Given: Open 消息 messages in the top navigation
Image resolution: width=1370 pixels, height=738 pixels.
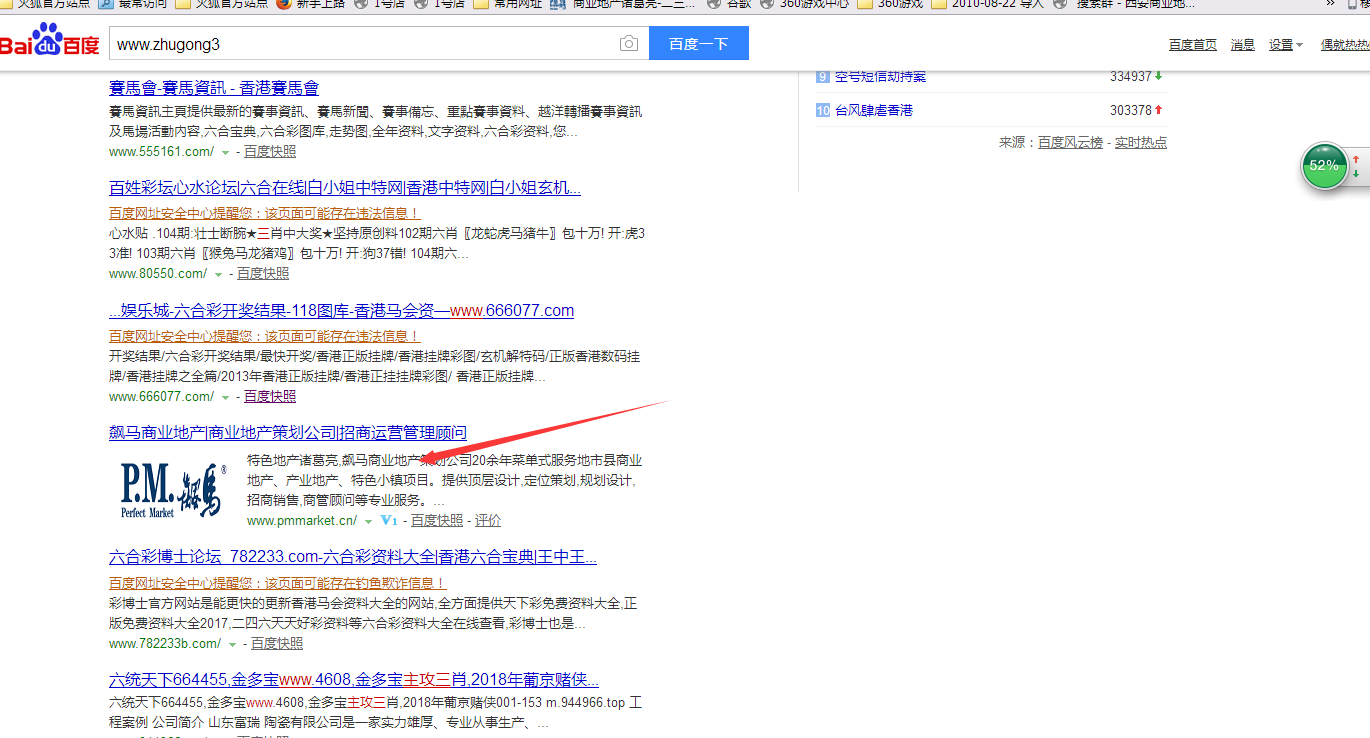Looking at the screenshot, I should (1242, 45).
